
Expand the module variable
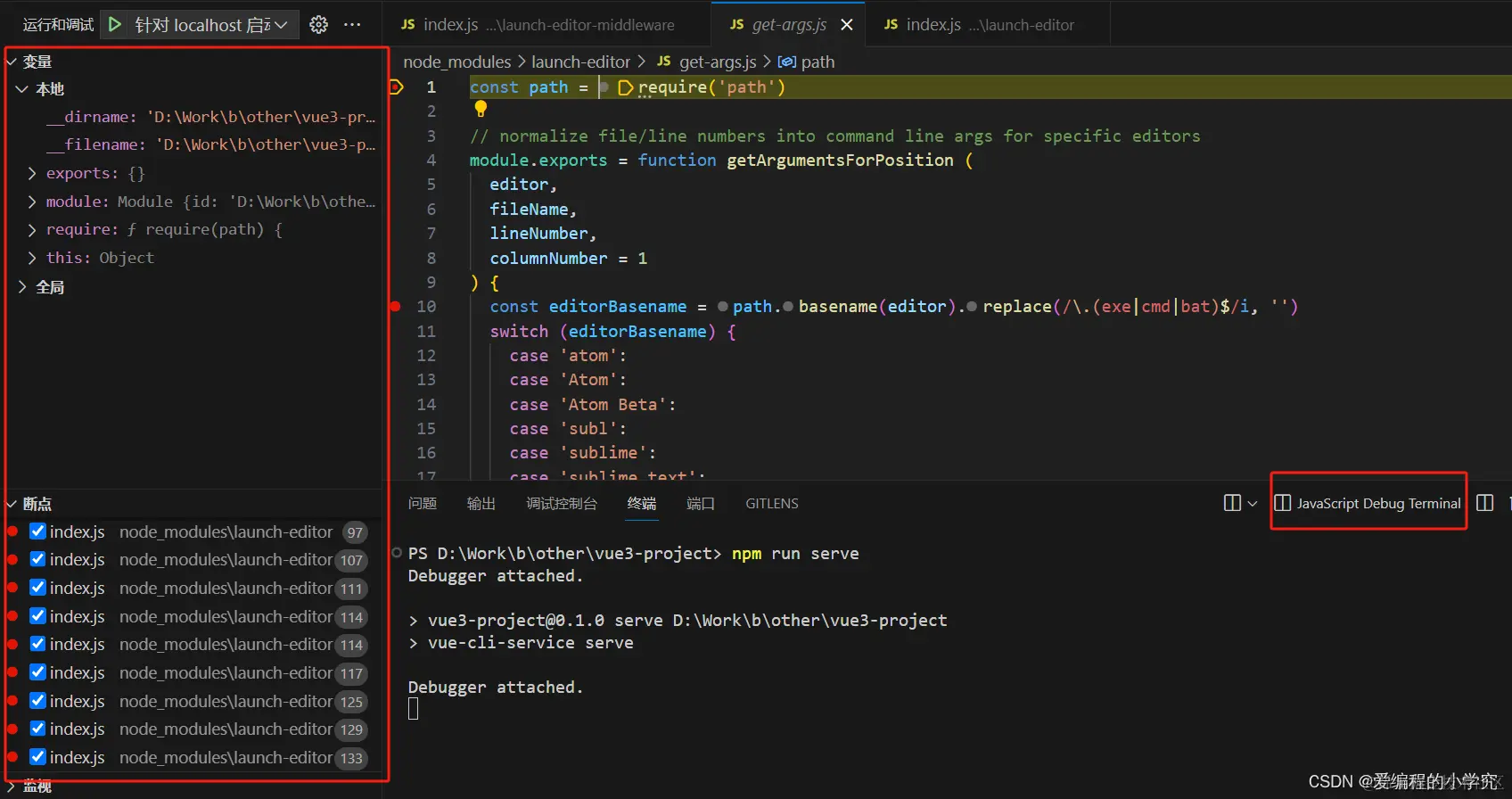(x=32, y=202)
